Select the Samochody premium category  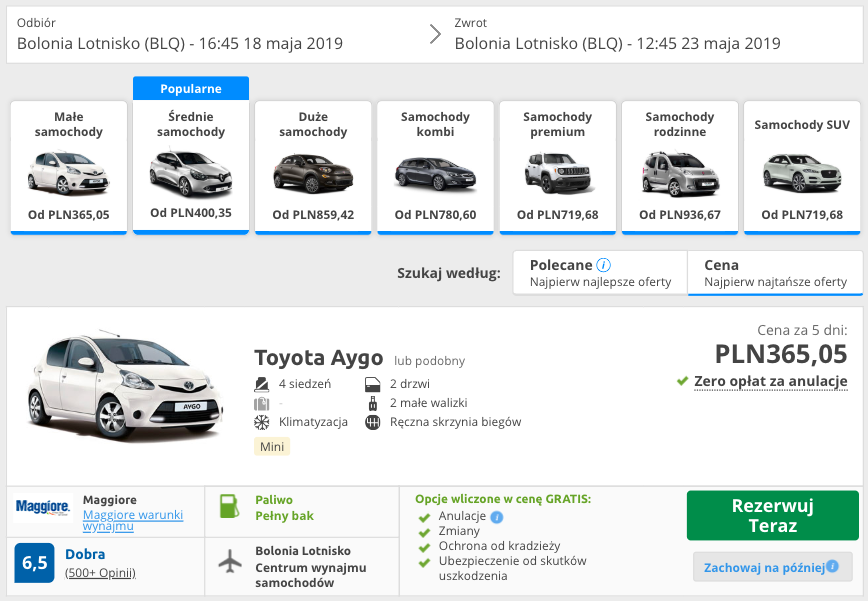click(x=557, y=167)
